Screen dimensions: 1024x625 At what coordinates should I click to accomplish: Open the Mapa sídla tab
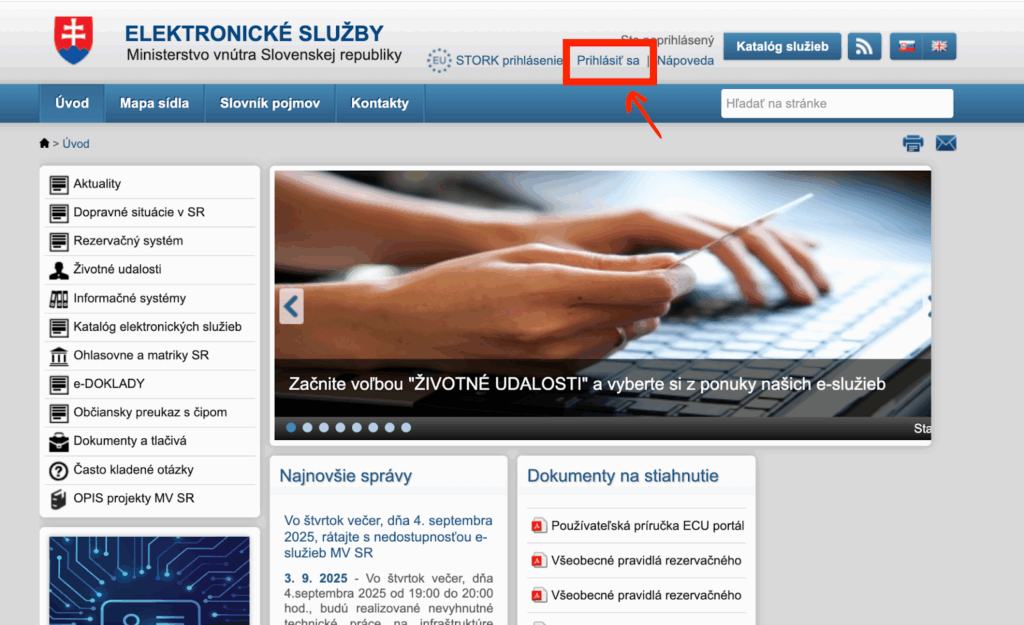tap(154, 103)
